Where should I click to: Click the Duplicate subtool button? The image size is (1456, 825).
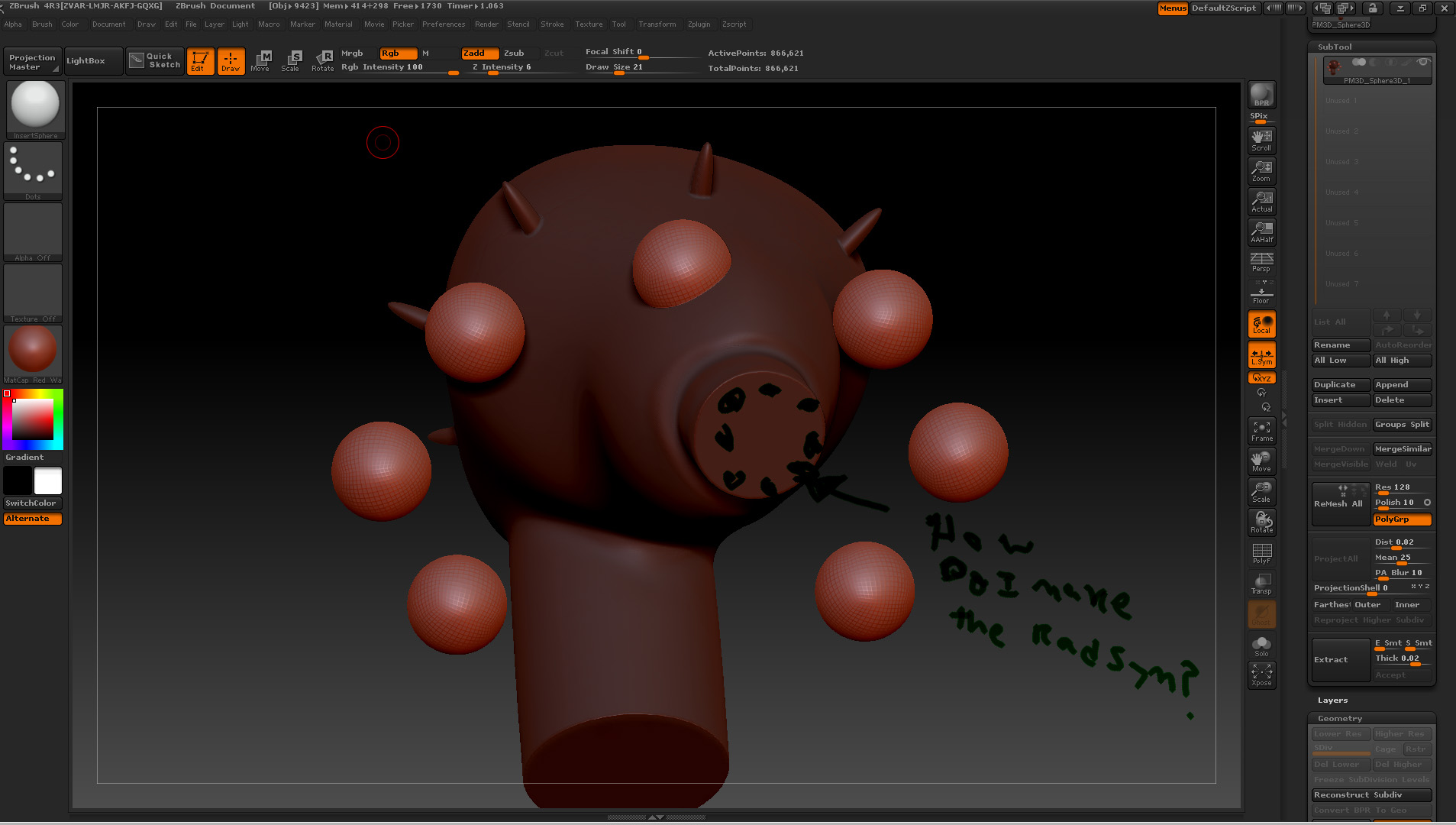pyautogui.click(x=1340, y=385)
